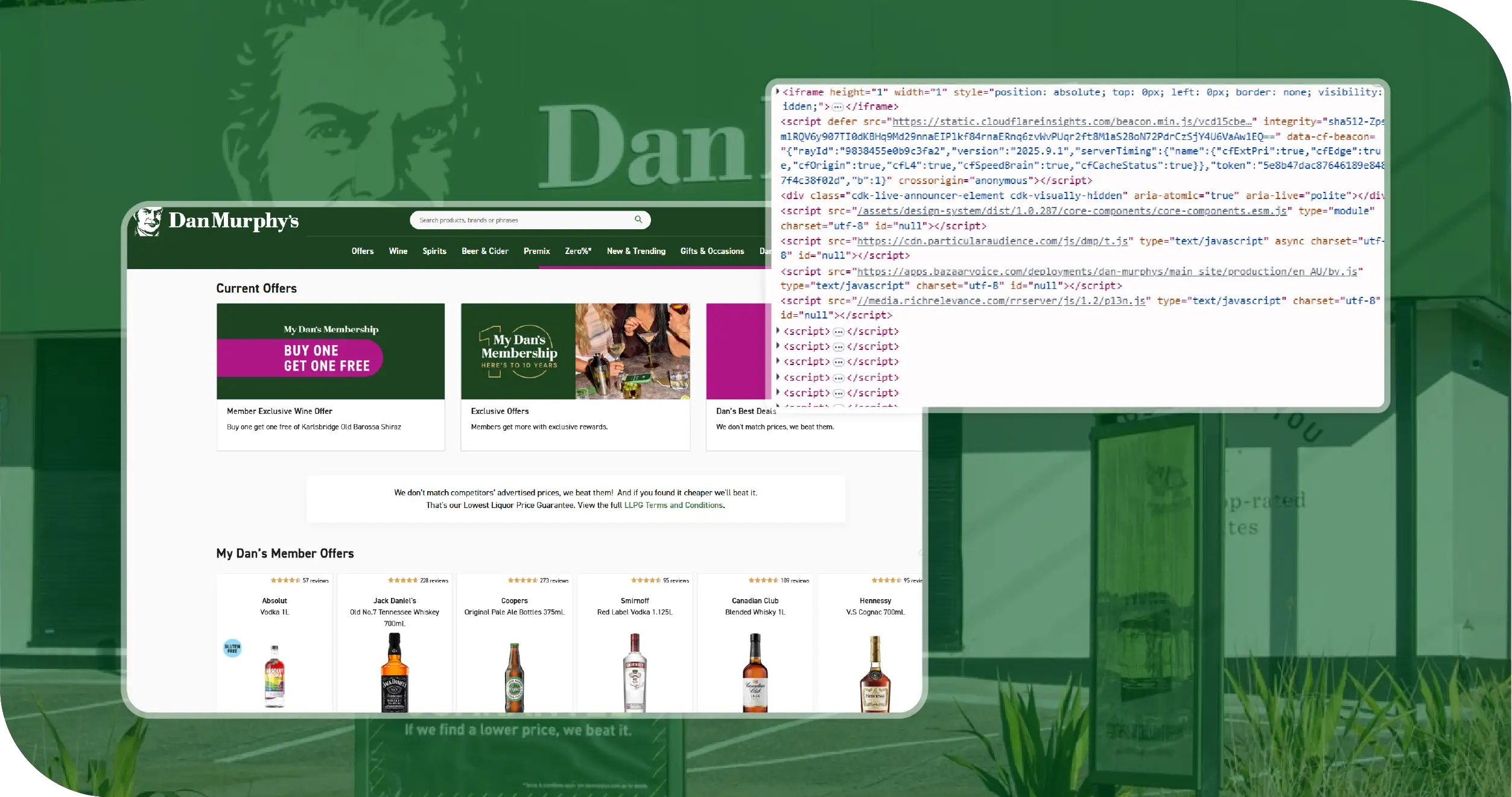Screen dimensions: 1512x797
Task: Expand the iframe element node
Action: coord(778,92)
